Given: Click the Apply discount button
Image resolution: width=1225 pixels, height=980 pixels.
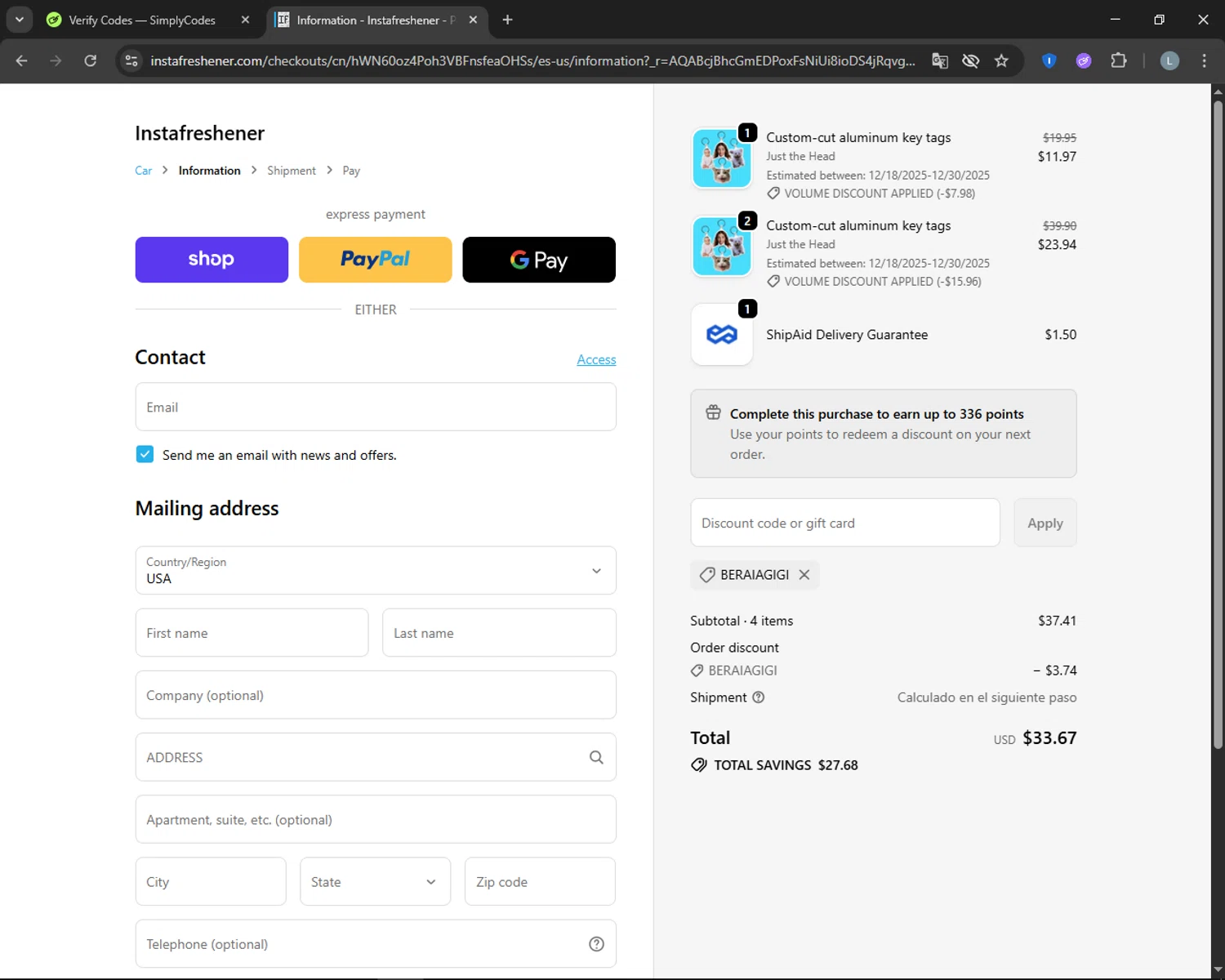Looking at the screenshot, I should [x=1045, y=523].
